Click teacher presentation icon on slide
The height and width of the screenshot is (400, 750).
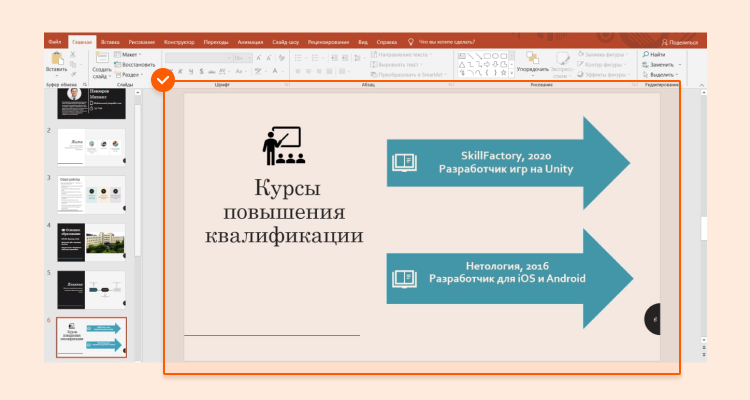coord(284,146)
